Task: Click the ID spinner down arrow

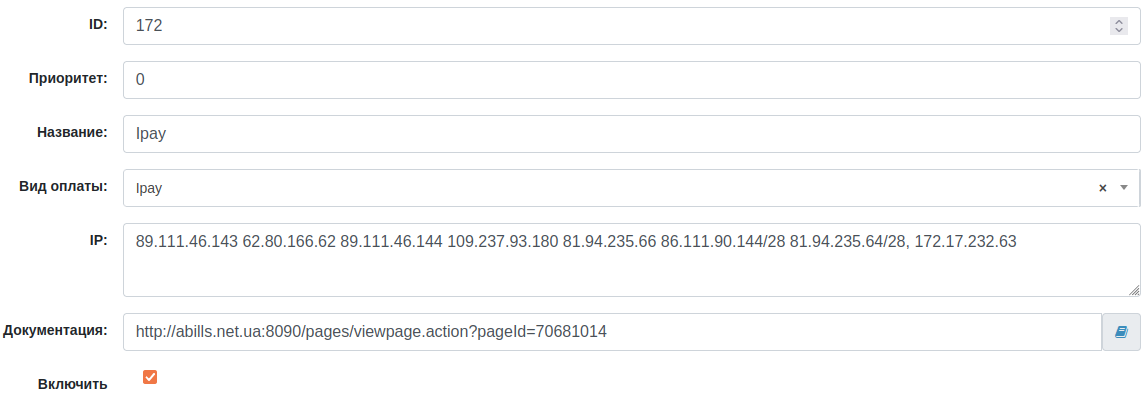Action: coord(1119,31)
